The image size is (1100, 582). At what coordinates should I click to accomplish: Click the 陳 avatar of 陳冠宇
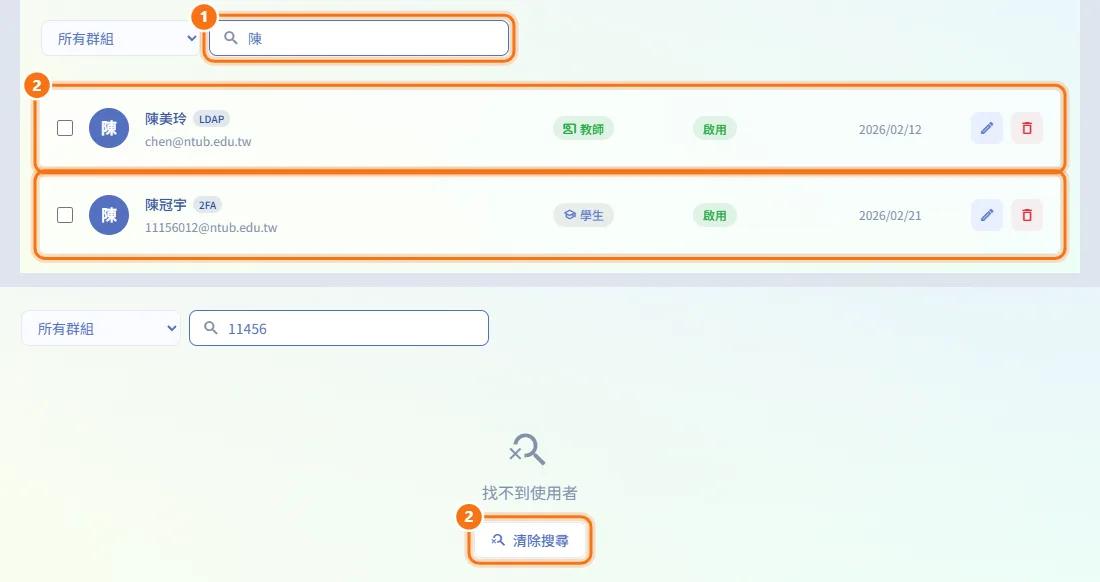pos(109,215)
